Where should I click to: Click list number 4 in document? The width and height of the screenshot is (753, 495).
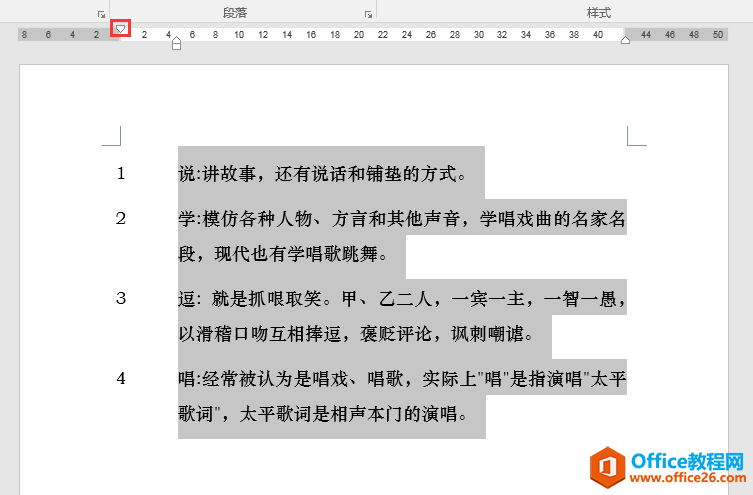click(121, 378)
